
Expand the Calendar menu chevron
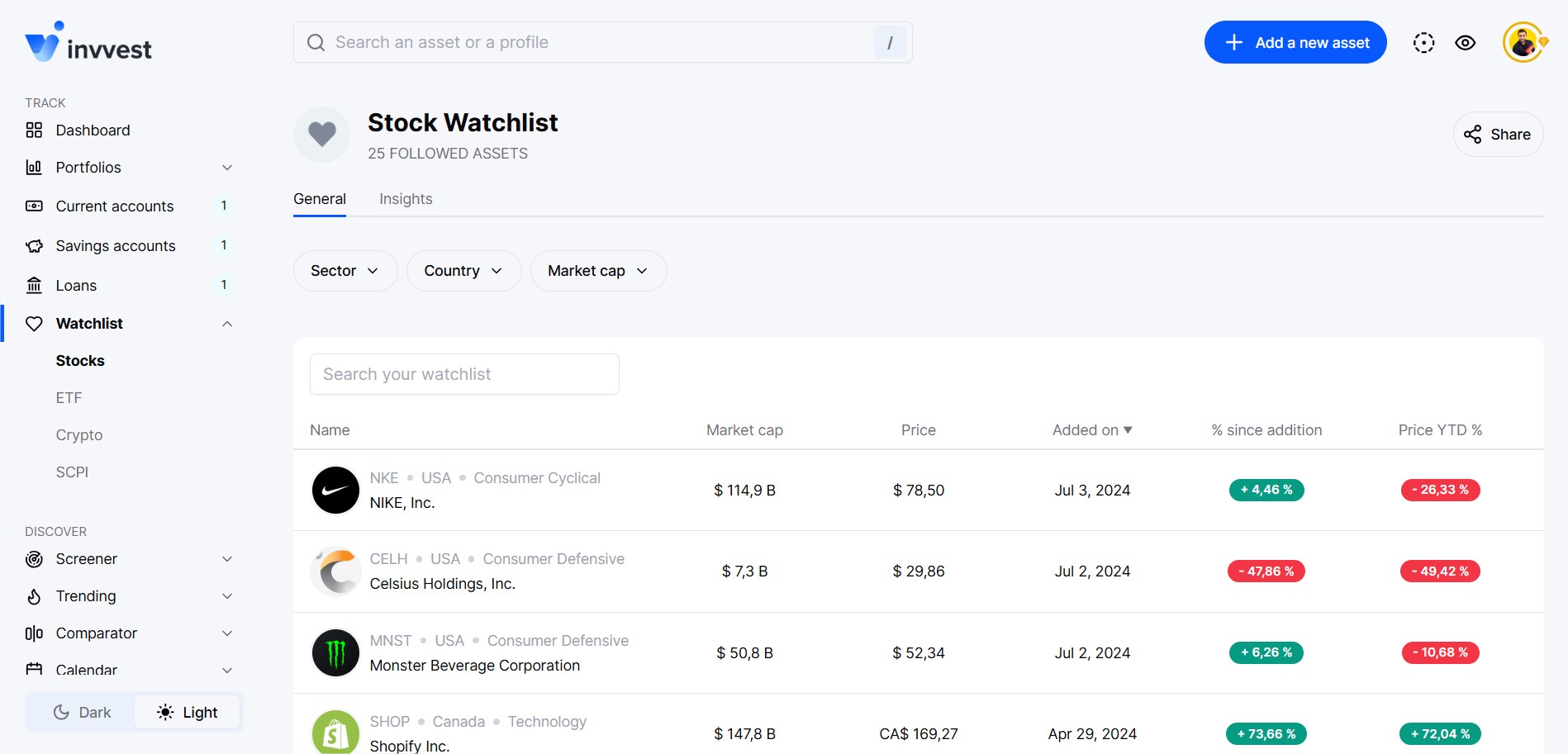click(x=227, y=670)
